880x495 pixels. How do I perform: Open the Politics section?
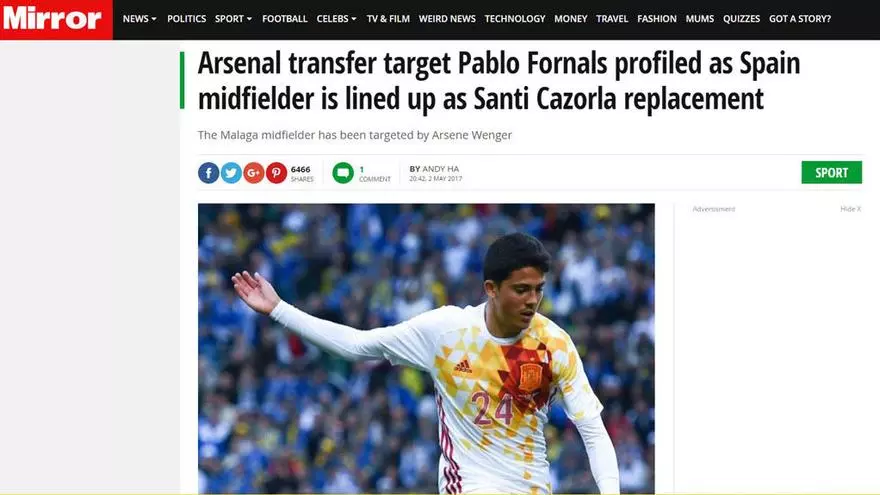coord(186,19)
